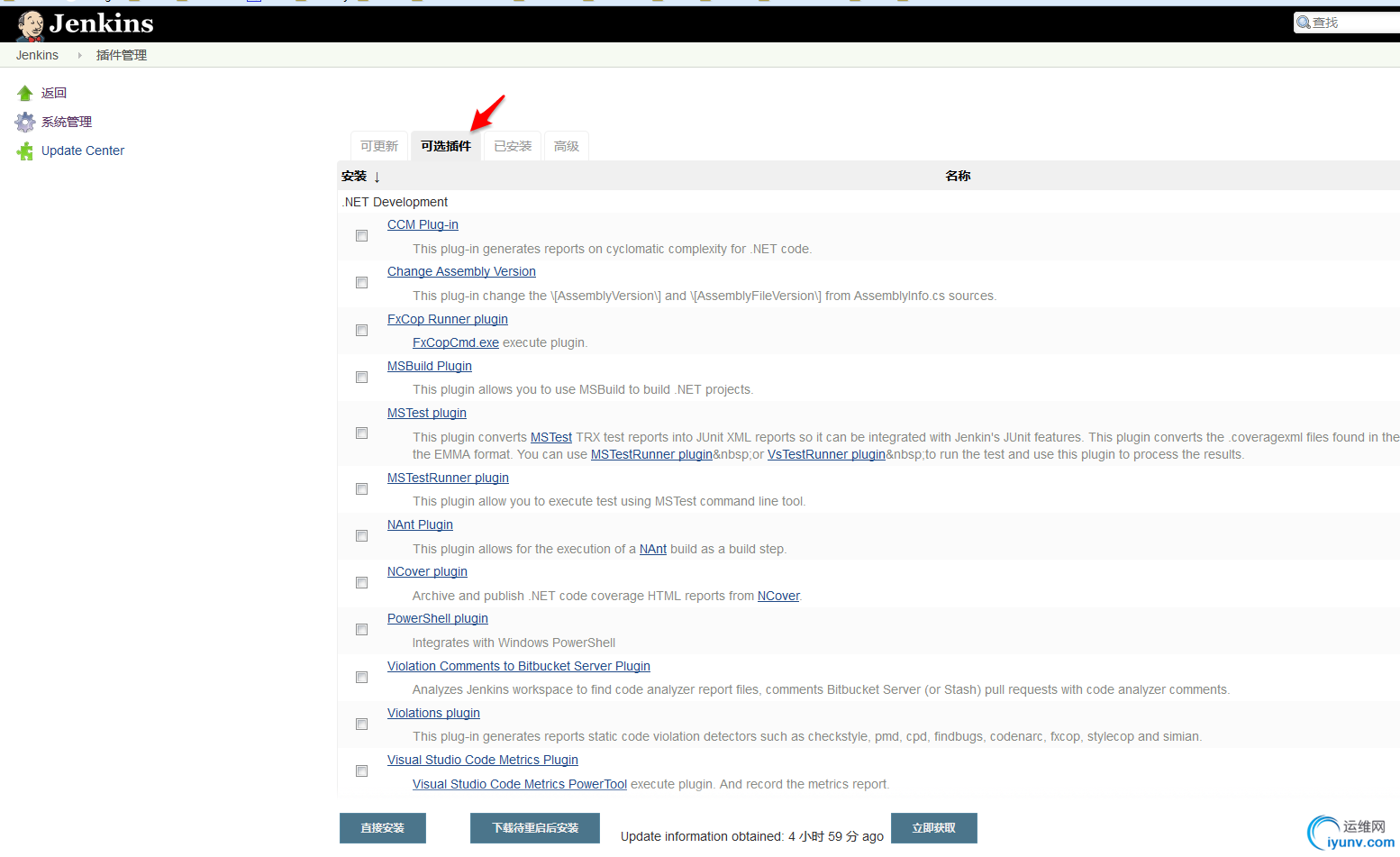Open Visual Studio Code Metrics Plugin link
1400x857 pixels.
[x=483, y=761]
